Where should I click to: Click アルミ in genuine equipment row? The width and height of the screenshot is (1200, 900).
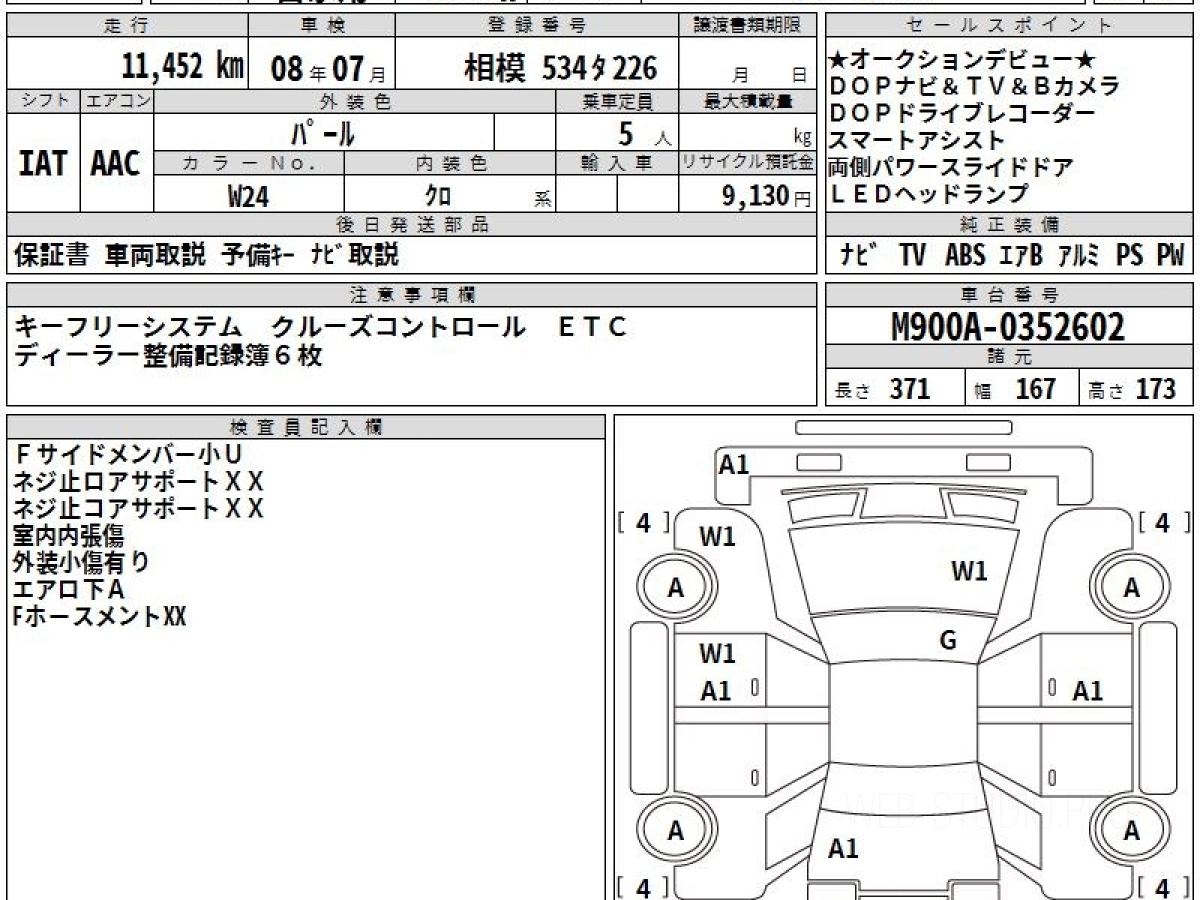[x=1079, y=255]
